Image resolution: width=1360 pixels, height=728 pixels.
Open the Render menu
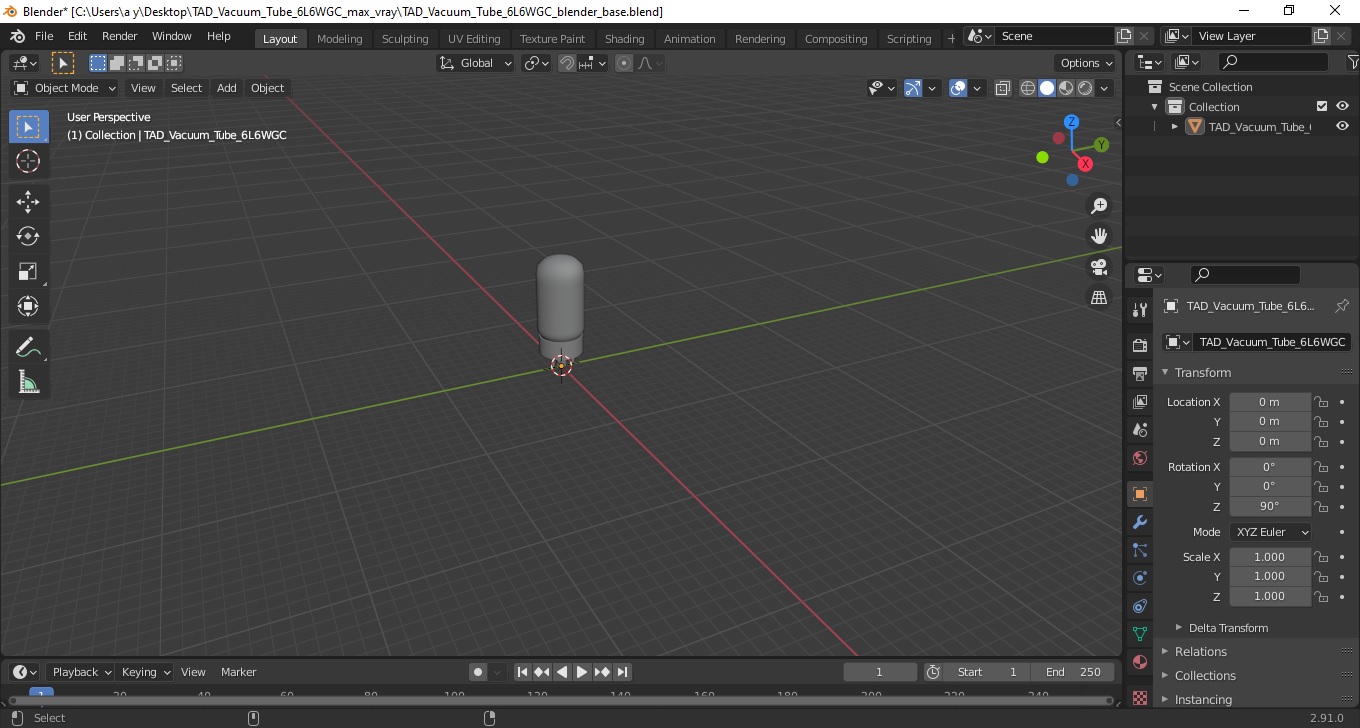[120, 36]
